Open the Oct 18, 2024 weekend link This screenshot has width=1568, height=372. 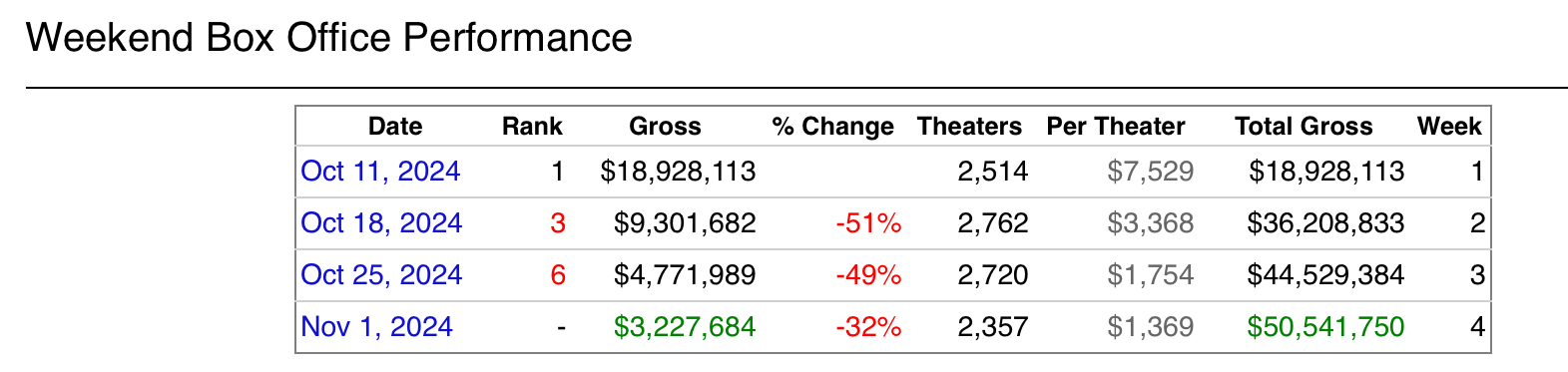click(381, 223)
